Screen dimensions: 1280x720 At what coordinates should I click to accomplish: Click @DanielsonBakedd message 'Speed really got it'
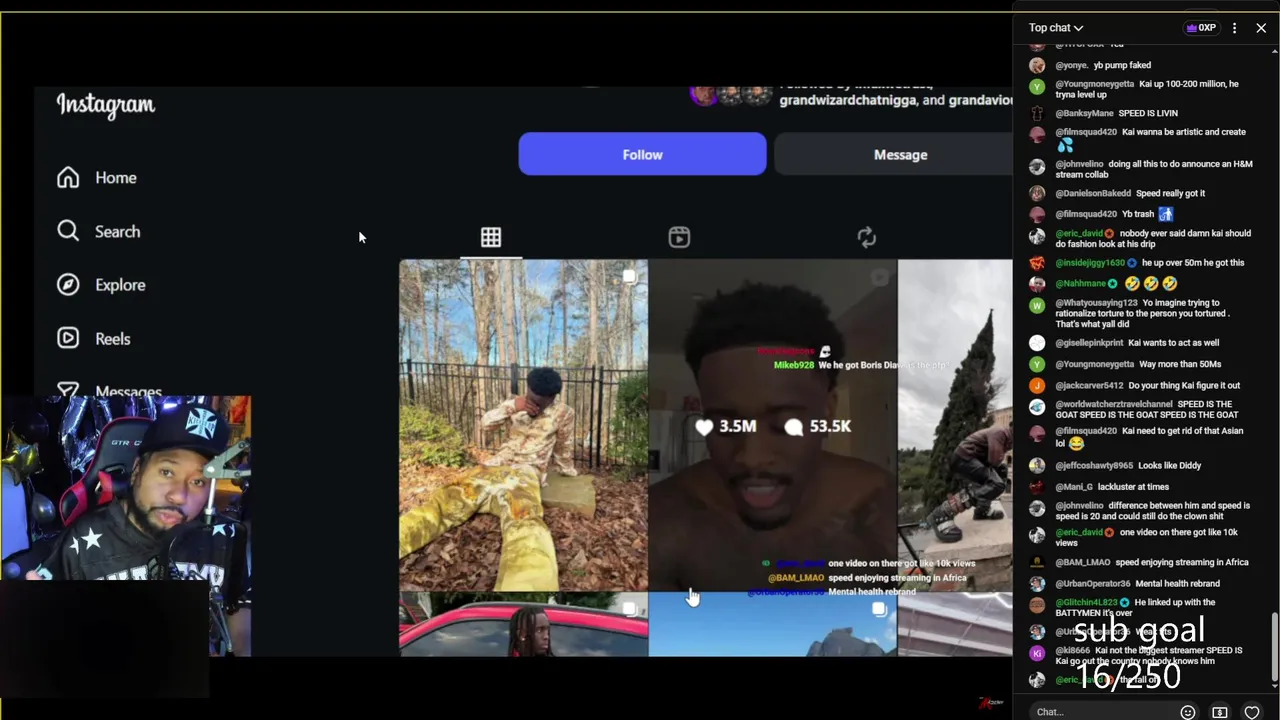tap(1130, 193)
